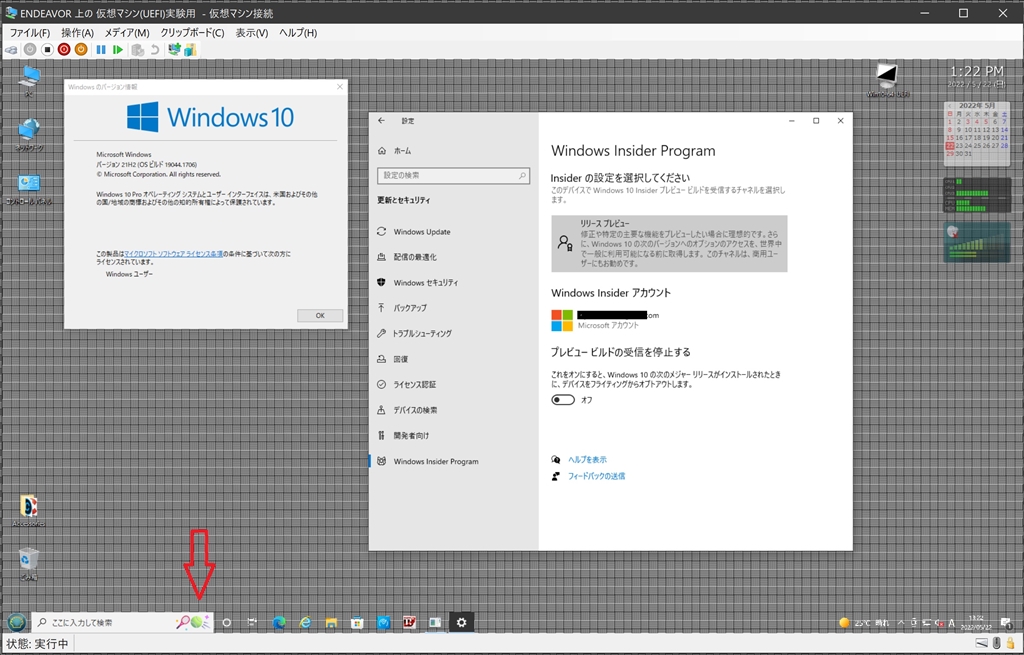Turn off the VM with the black Stop icon
The width and height of the screenshot is (1024, 655).
click(47, 50)
